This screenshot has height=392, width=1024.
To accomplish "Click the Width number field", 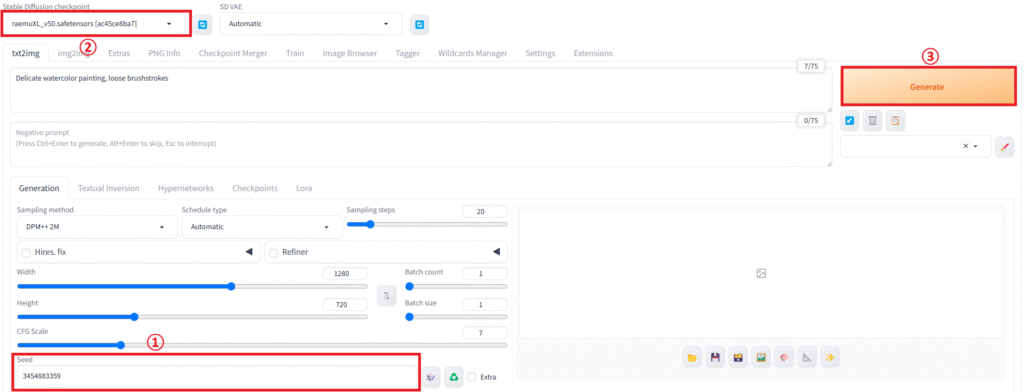I will point(345,274).
